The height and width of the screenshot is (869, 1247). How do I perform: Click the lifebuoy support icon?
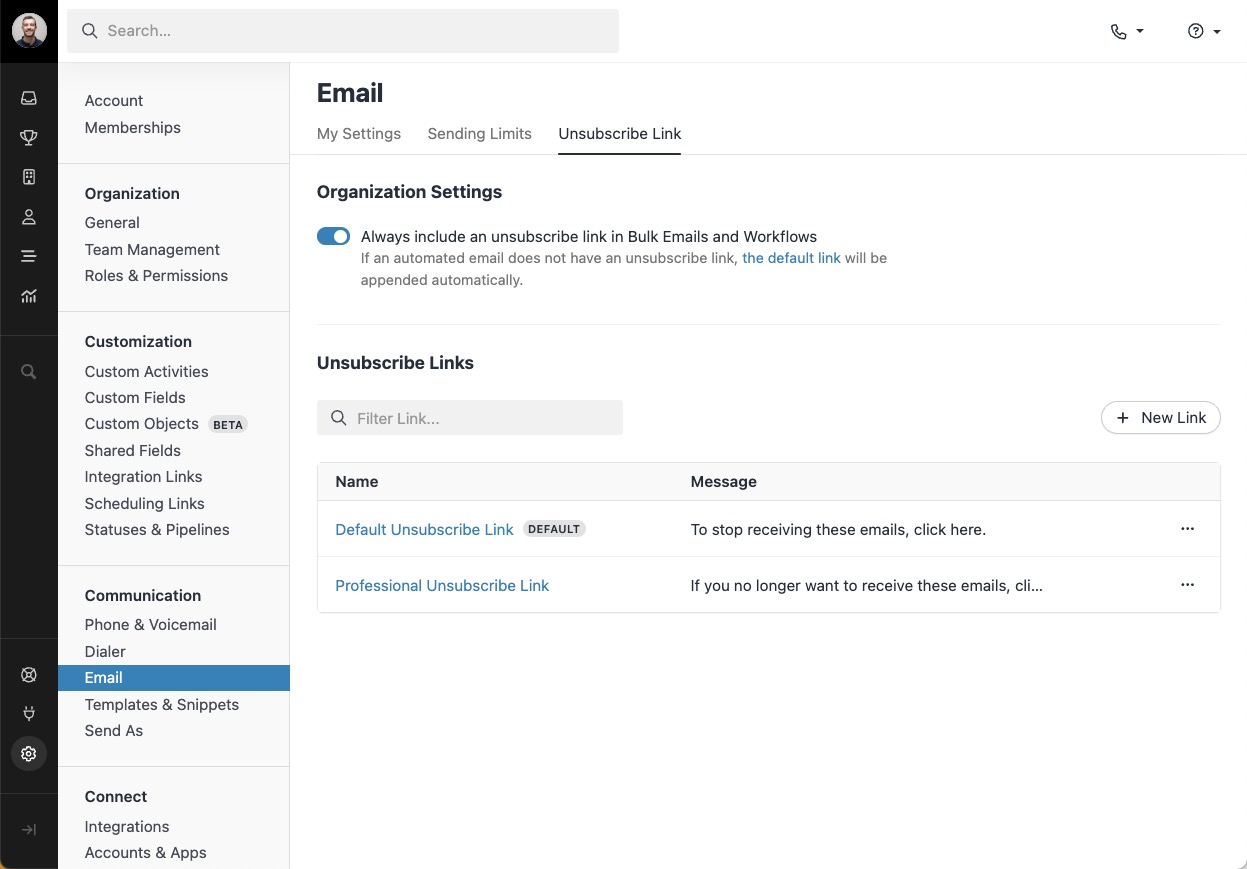pos(29,674)
